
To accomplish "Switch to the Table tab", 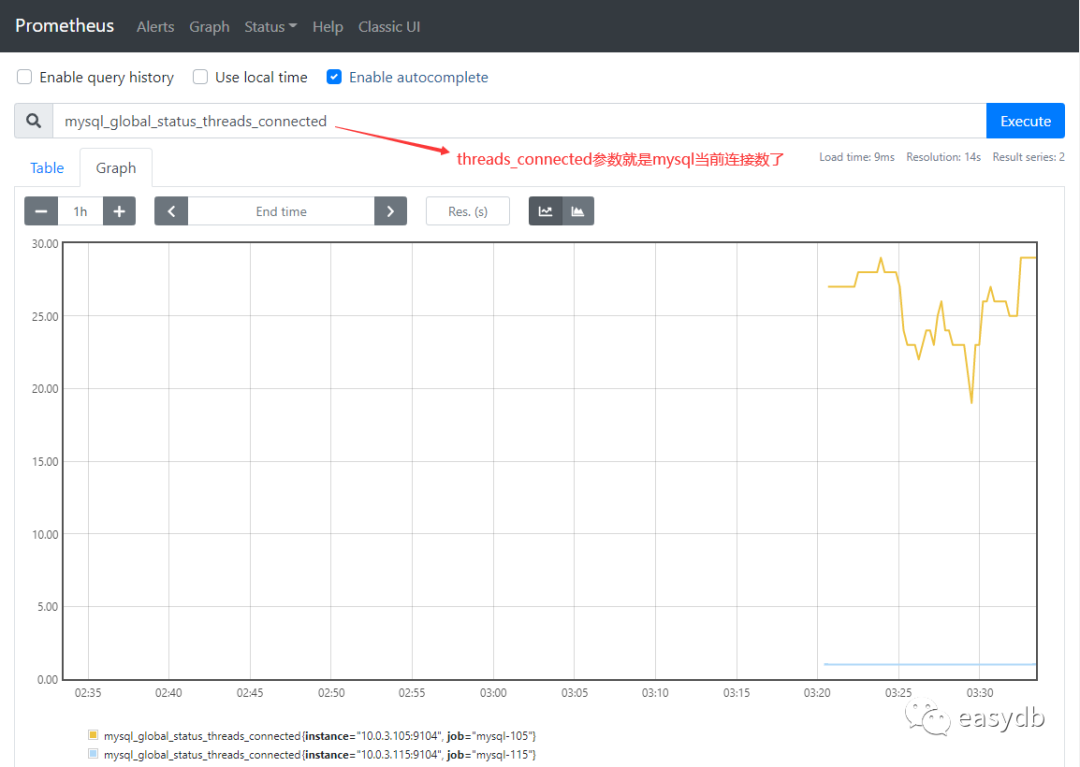I will [x=47, y=168].
